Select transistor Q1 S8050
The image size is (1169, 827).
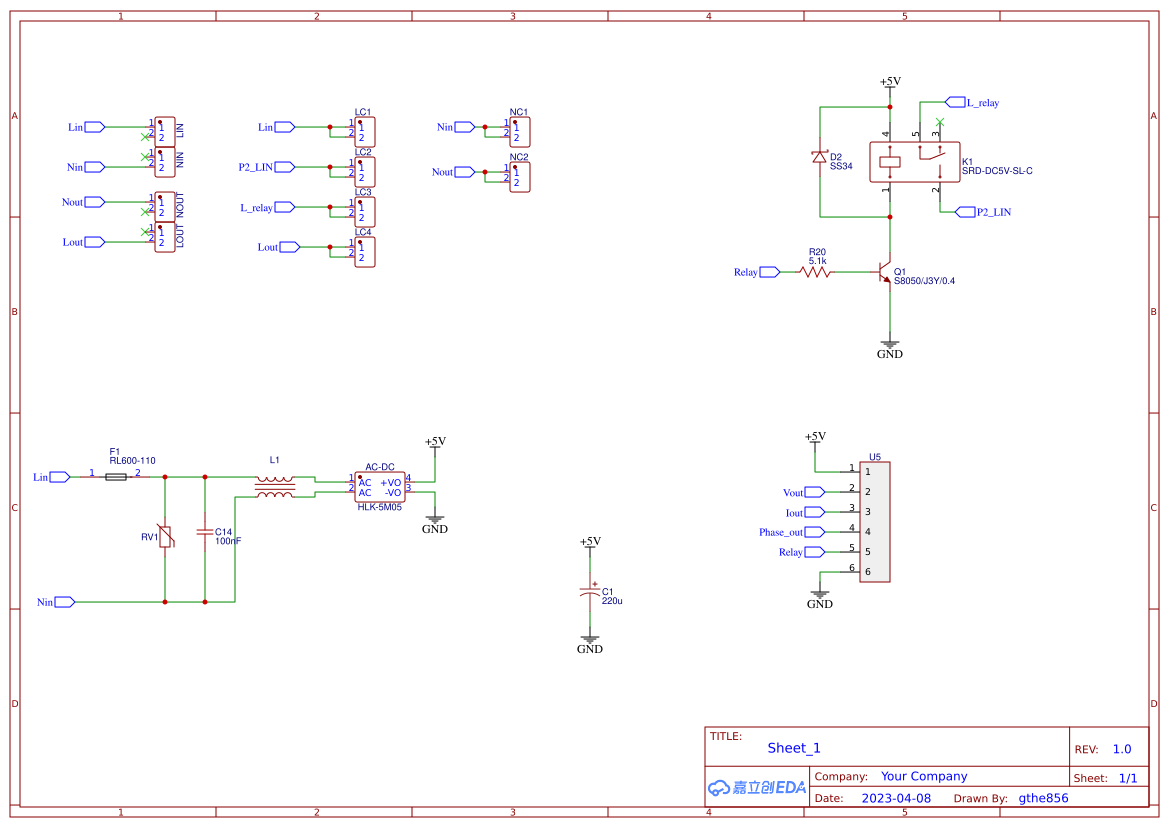click(x=885, y=273)
